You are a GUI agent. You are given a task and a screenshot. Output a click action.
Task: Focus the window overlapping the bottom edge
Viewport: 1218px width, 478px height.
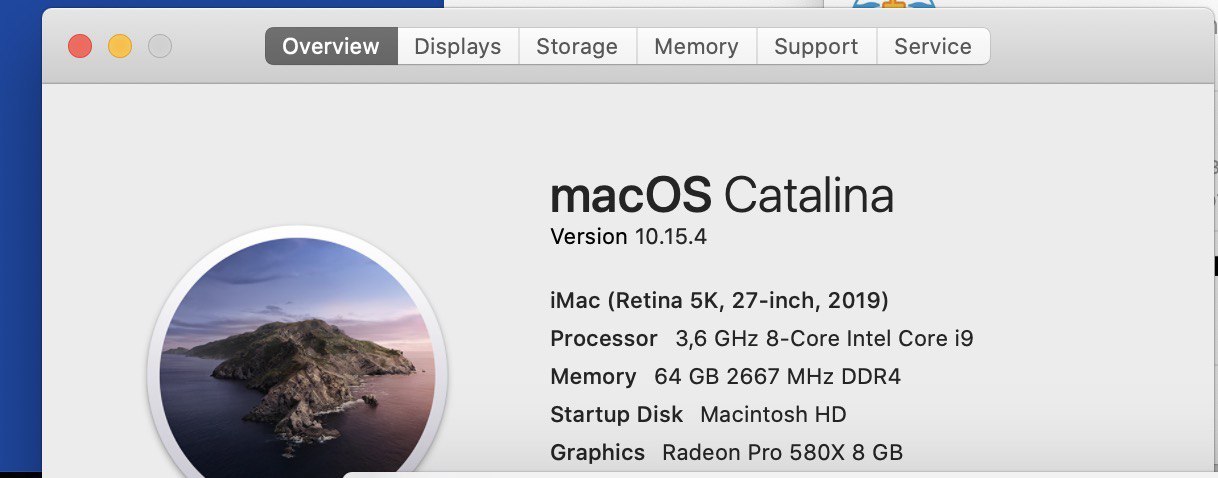[x=780, y=474]
